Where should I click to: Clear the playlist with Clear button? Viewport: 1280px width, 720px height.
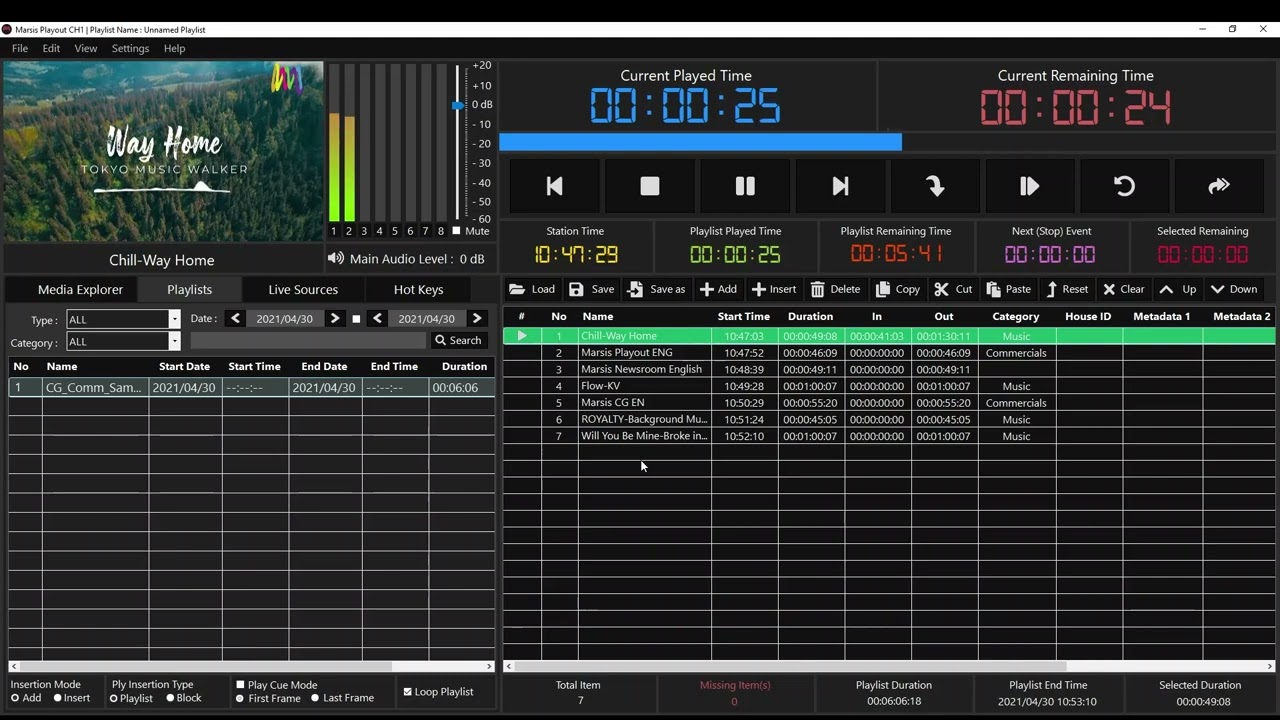[x=1124, y=289]
